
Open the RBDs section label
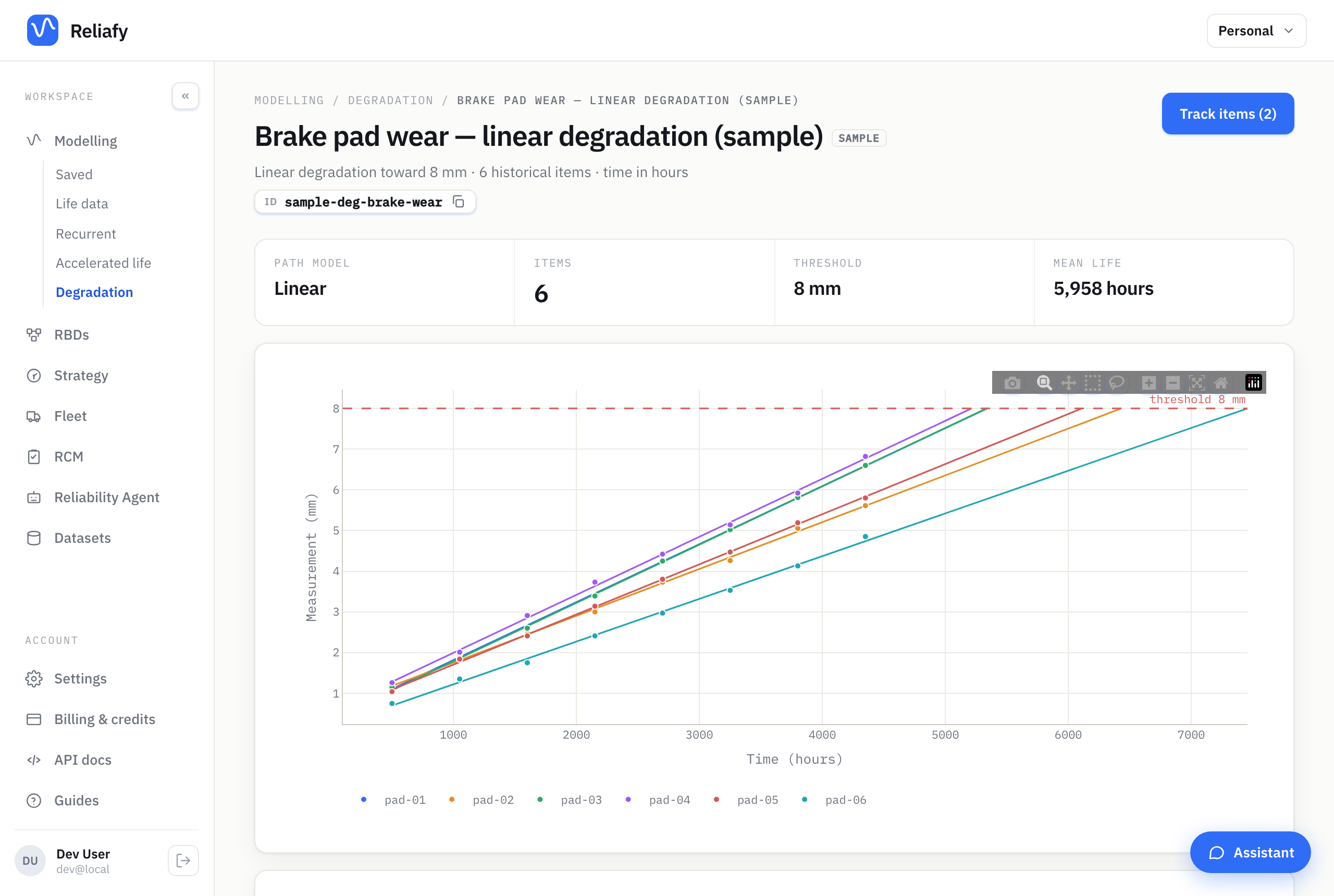coord(71,335)
